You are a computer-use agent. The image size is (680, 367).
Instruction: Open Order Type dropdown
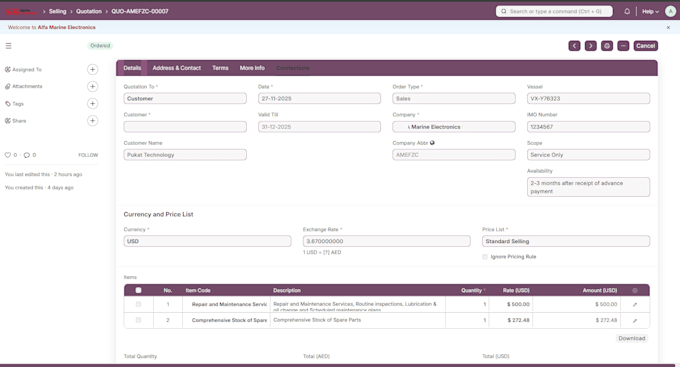(454, 98)
